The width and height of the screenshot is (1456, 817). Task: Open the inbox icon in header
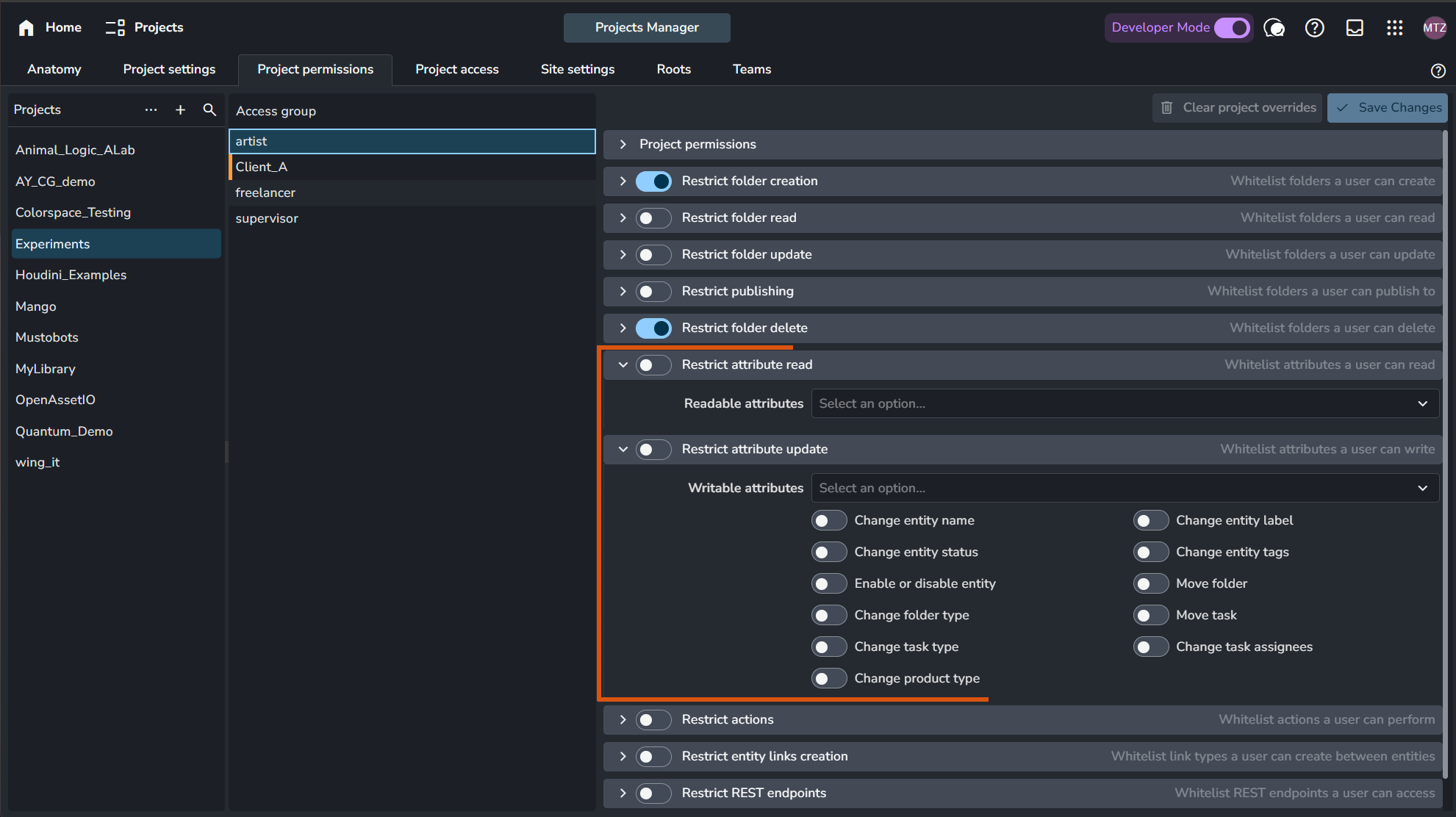pos(1354,27)
